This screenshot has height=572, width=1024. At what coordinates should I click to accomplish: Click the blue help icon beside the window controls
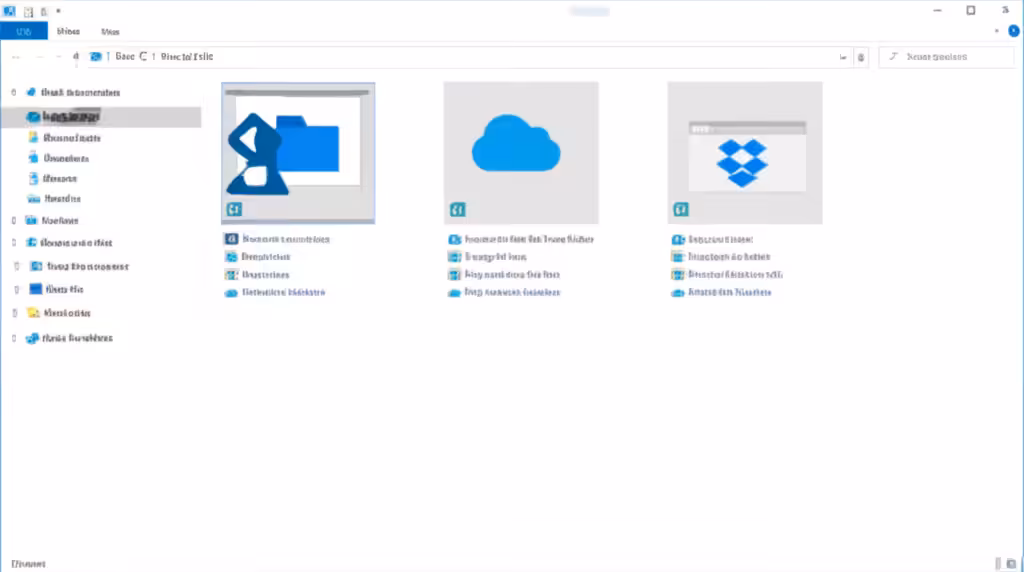coord(1014,31)
